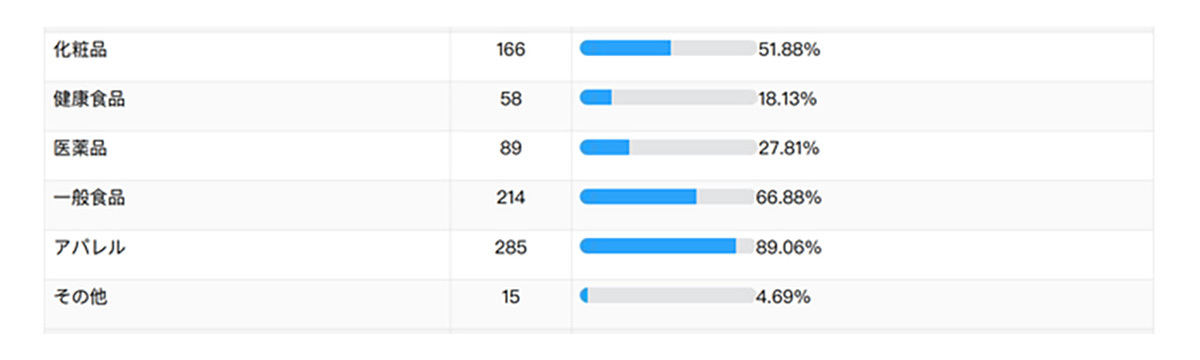1200x360 pixels.
Task: Click the 化粧品 row label
Action: point(80,49)
